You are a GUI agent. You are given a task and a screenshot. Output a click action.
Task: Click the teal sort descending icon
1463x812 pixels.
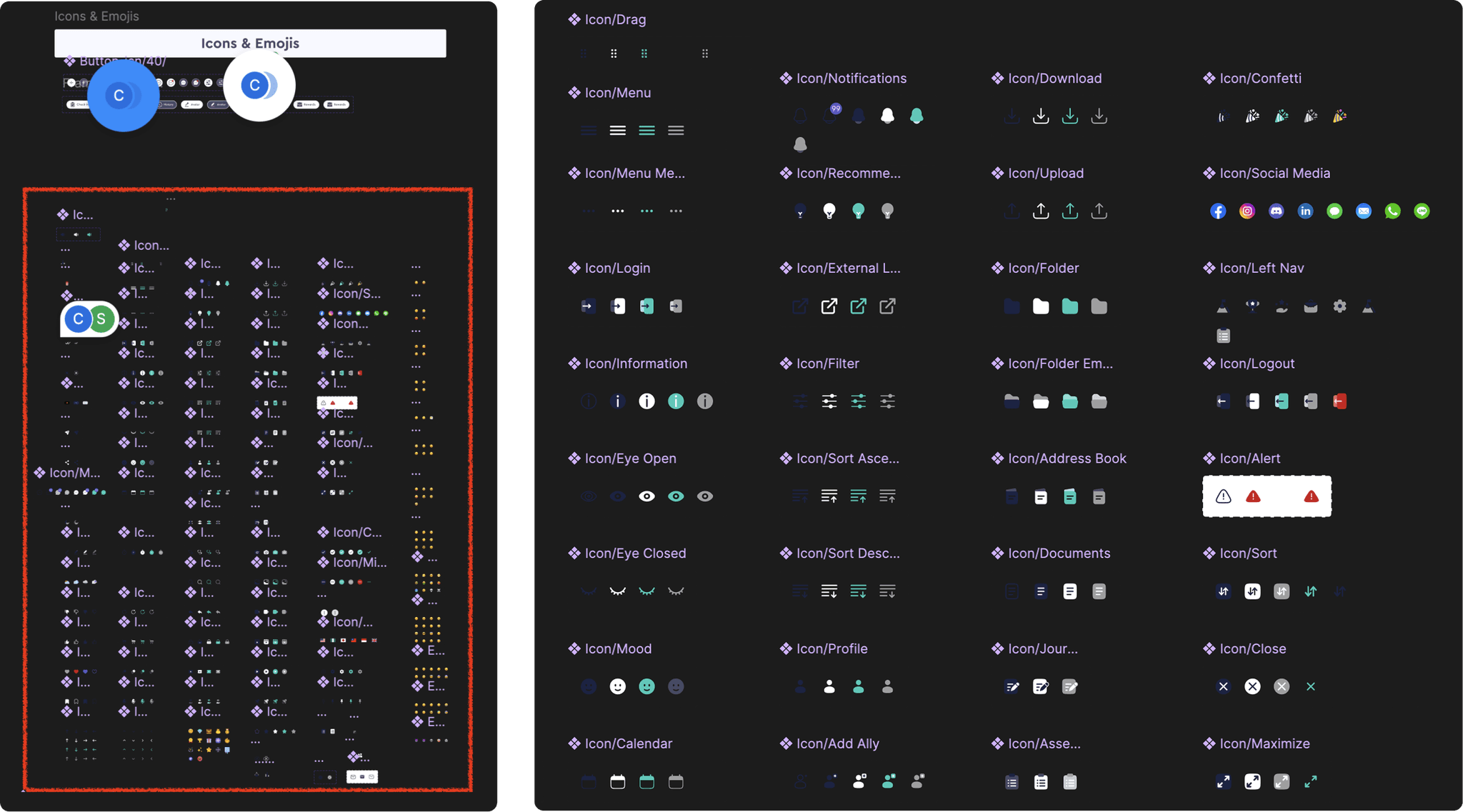[859, 591]
